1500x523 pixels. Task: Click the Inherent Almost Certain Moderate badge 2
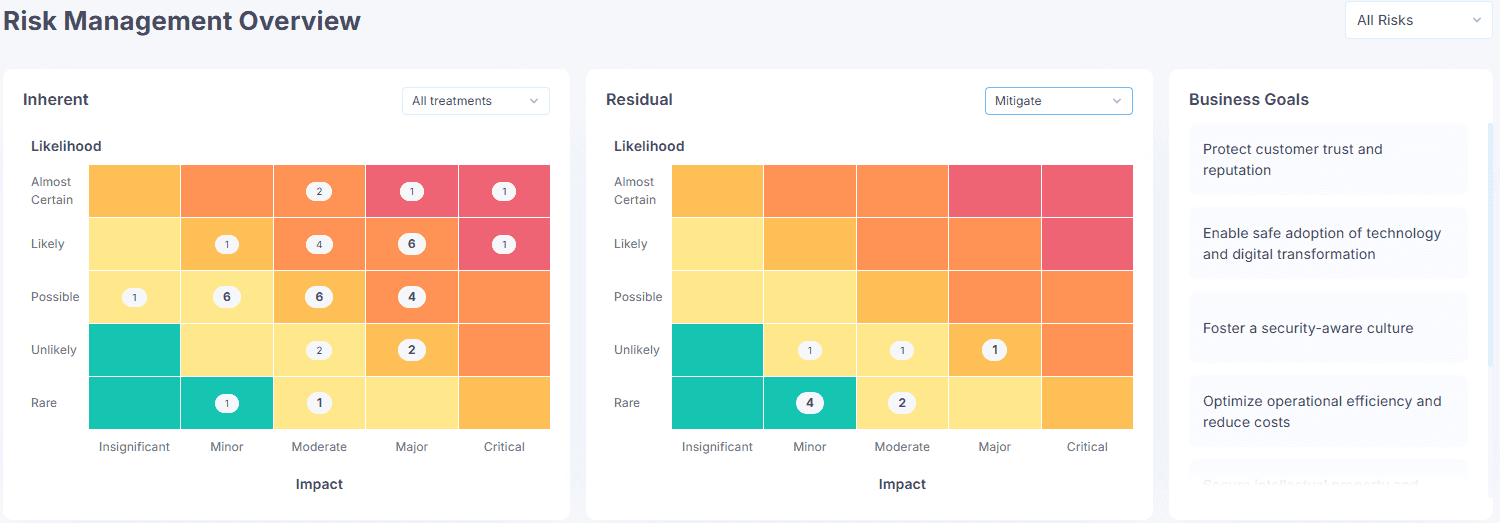[x=319, y=191]
